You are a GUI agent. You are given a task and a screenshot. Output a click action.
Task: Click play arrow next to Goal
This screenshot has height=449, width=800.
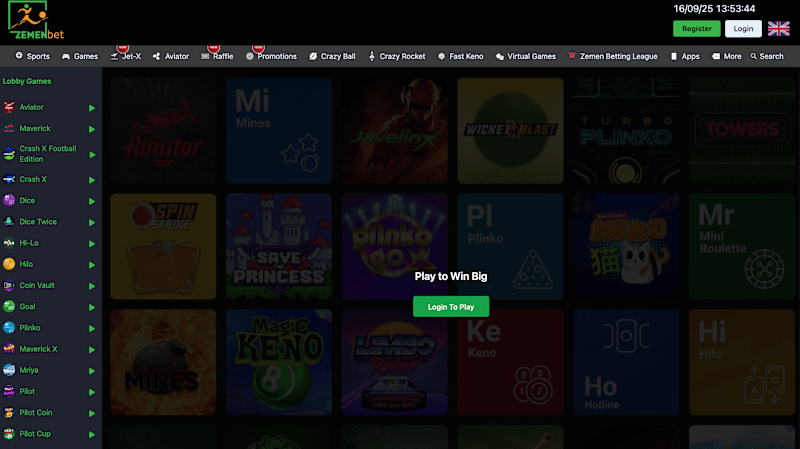click(x=92, y=307)
